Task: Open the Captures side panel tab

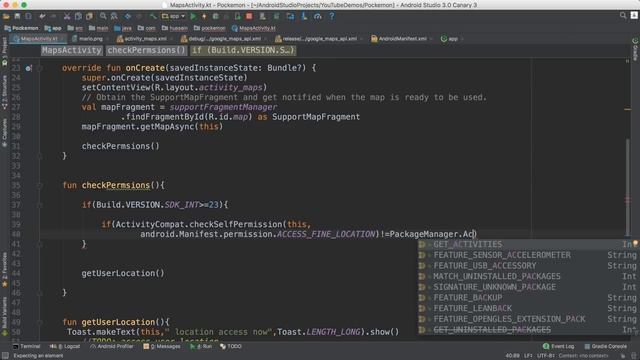Action: [4, 133]
